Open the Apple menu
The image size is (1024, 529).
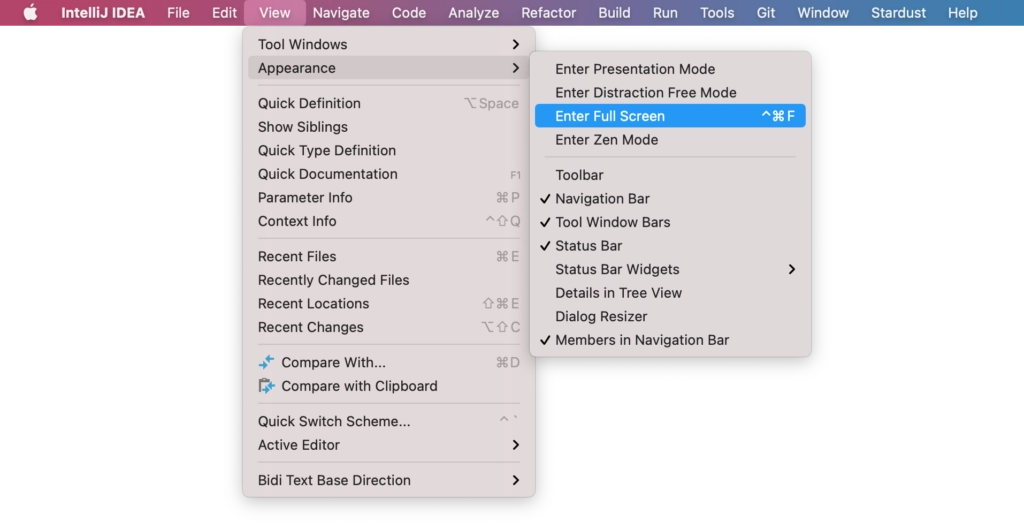pos(30,12)
